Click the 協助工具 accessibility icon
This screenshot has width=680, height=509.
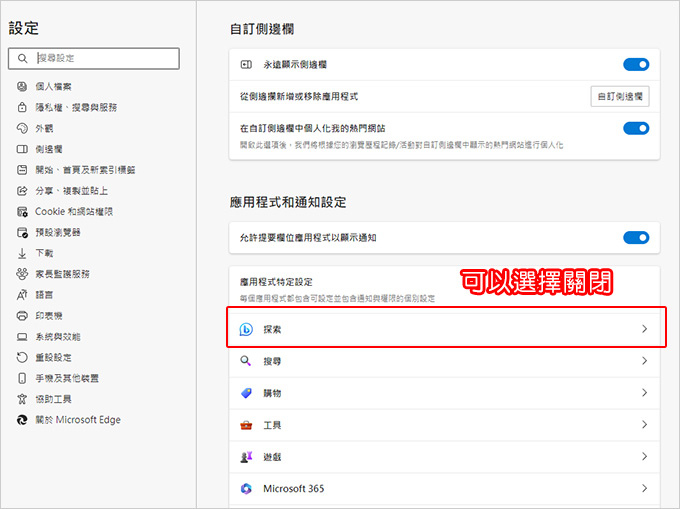(22, 399)
